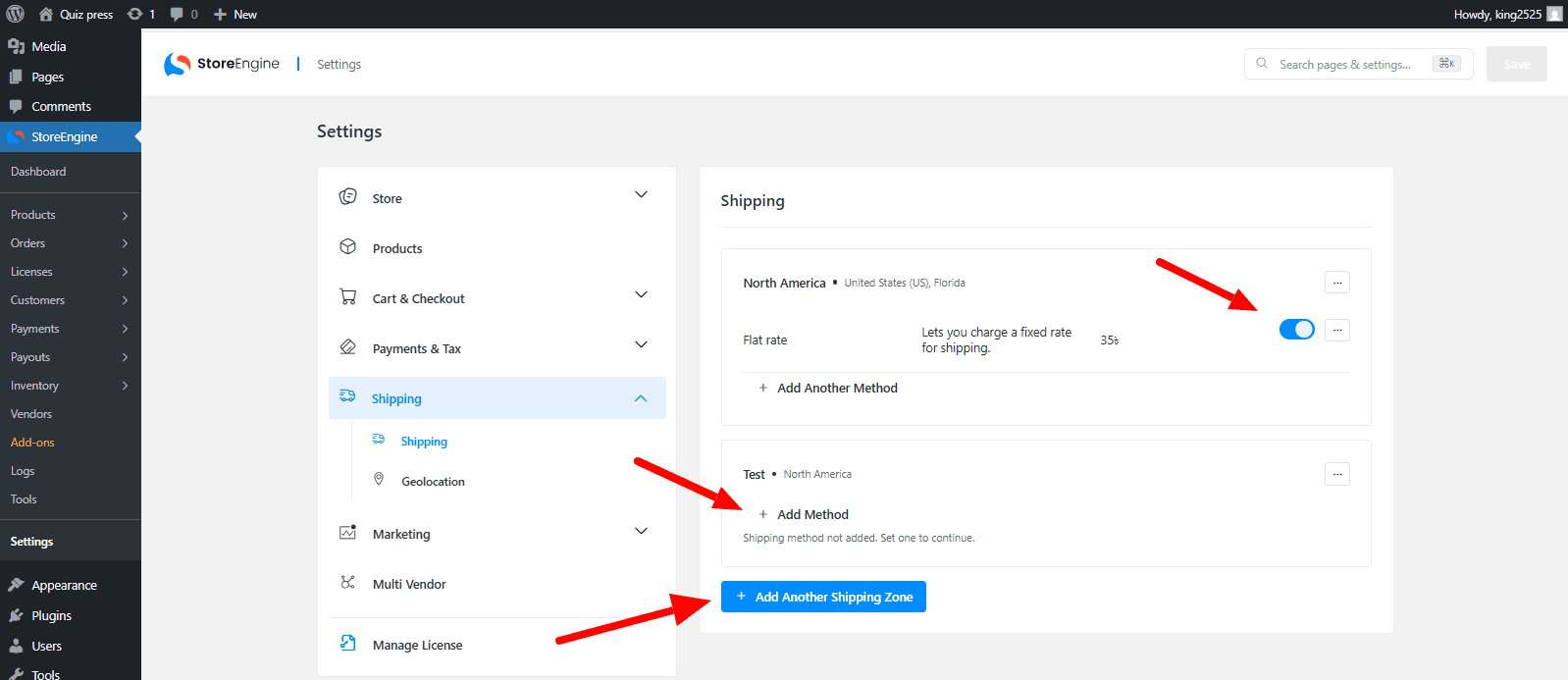
Task: Expand Orders submenu in the sidebar
Action: (x=71, y=243)
